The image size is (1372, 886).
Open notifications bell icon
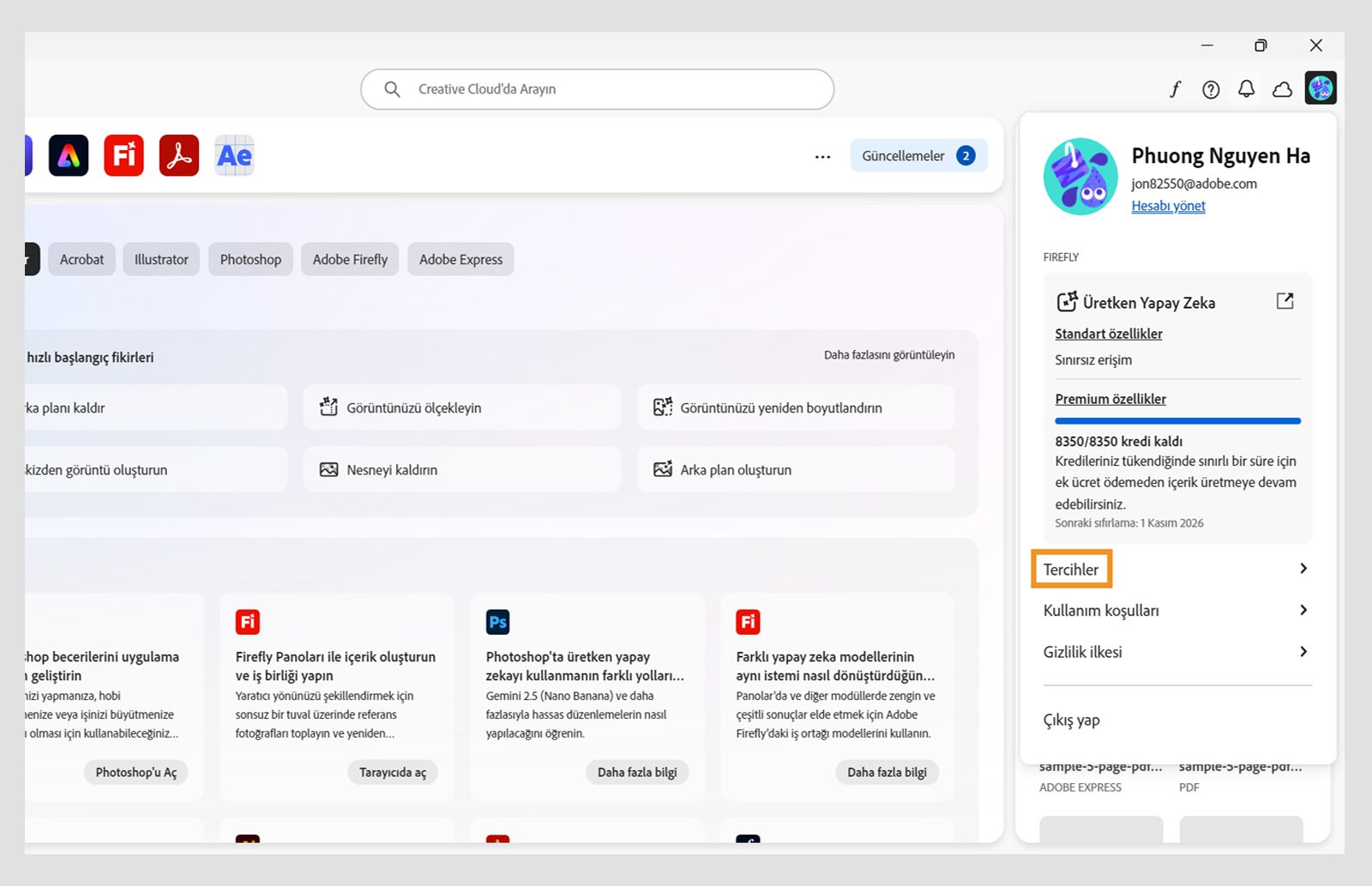point(1247,89)
